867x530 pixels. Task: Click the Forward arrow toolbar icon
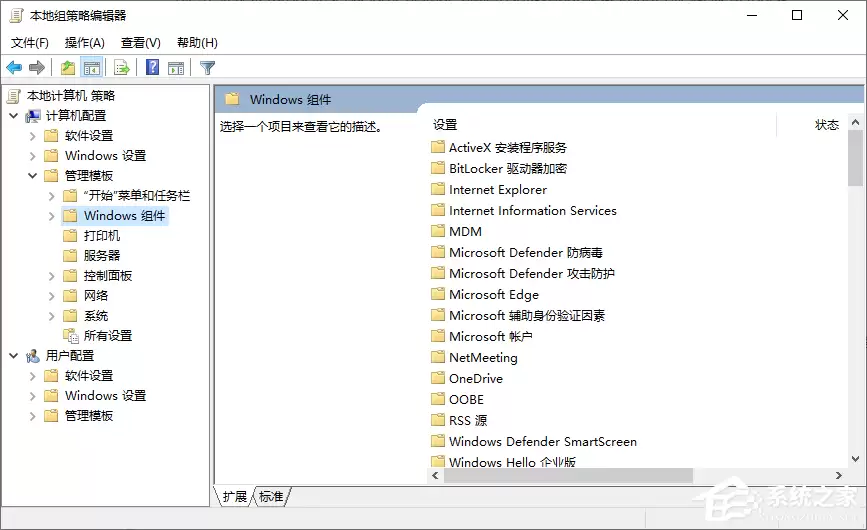[x=36, y=68]
